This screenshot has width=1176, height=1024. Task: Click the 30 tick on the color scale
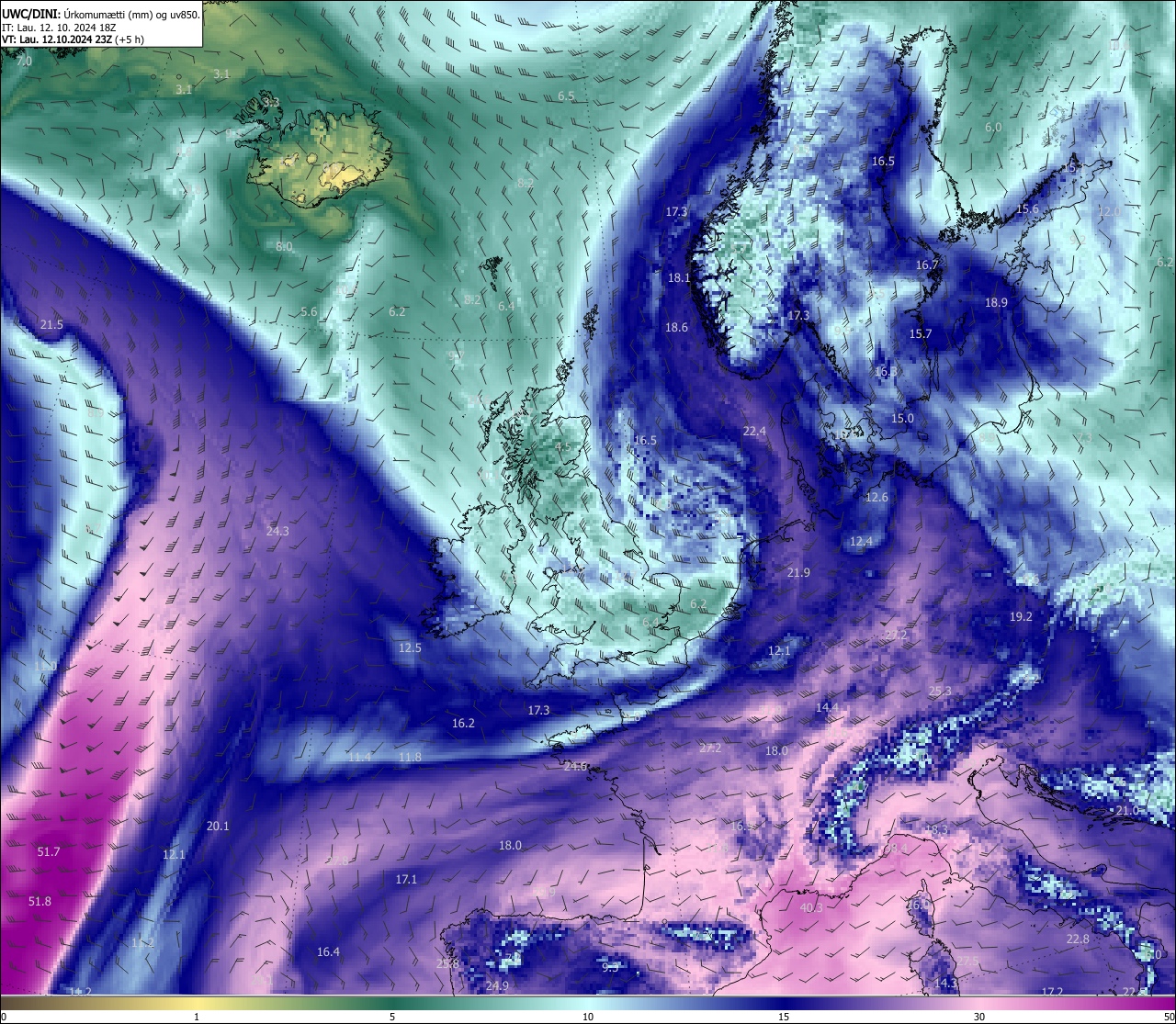[979, 1017]
